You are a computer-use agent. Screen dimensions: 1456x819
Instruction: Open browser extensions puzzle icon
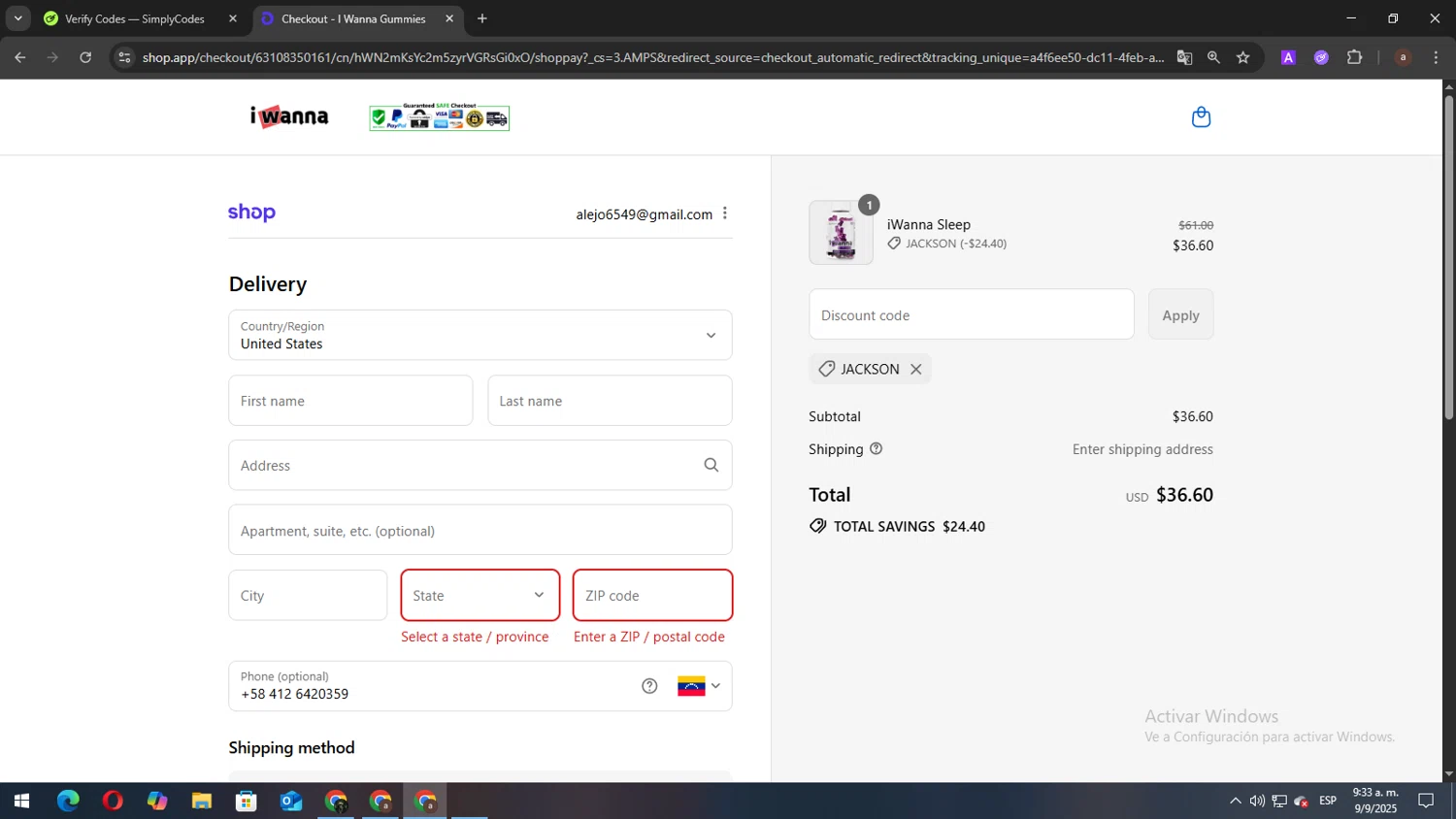tap(1354, 57)
